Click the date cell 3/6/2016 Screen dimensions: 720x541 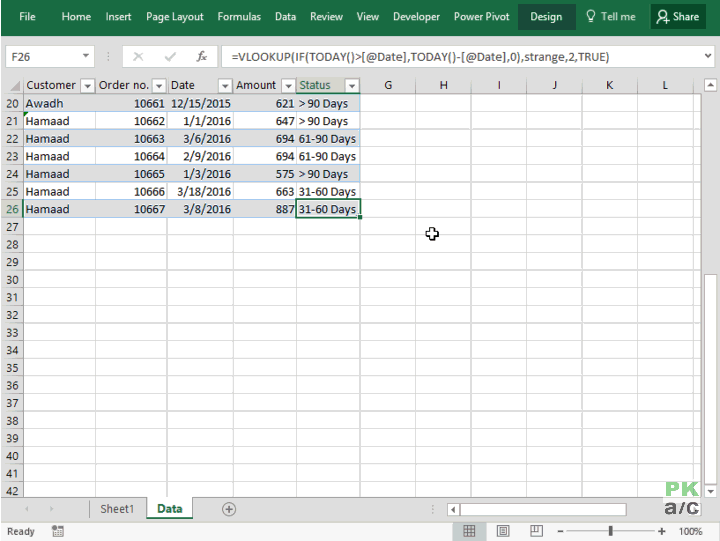pos(200,139)
